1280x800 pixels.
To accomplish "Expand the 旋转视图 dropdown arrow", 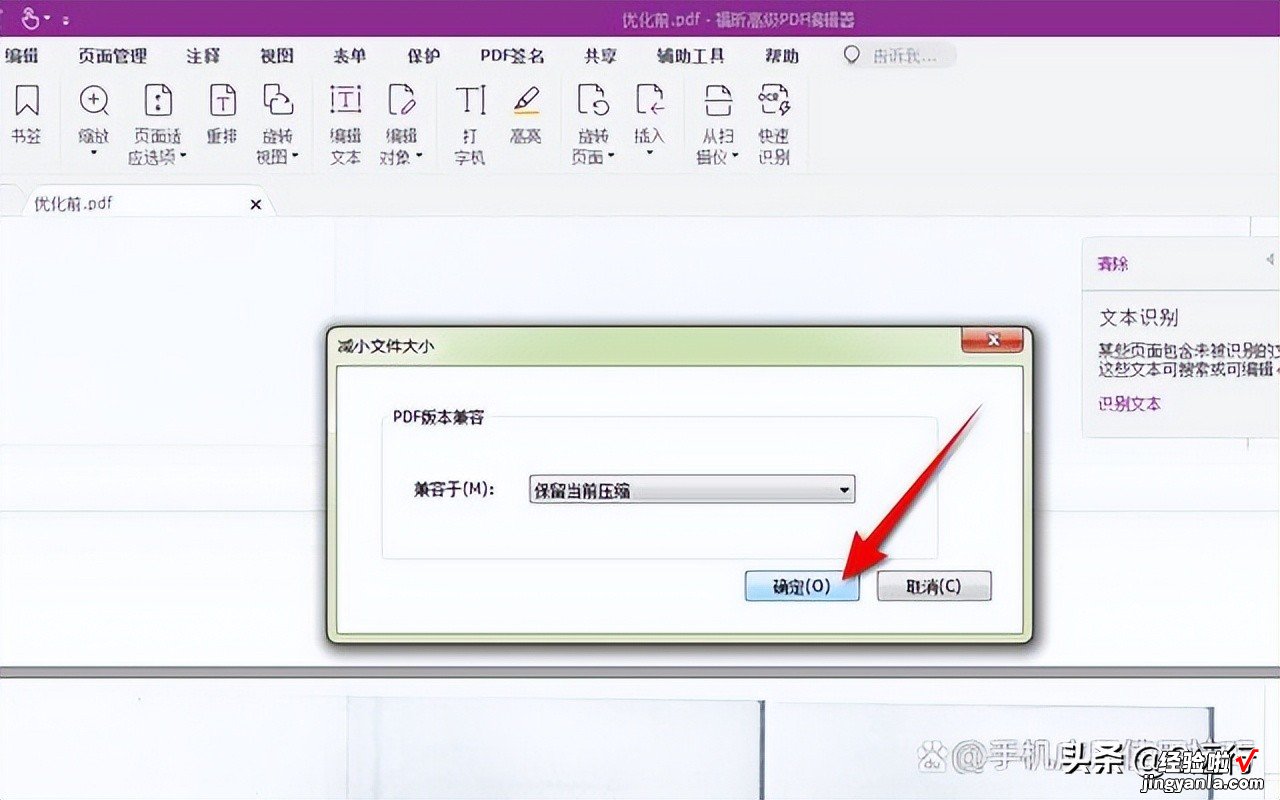I will [x=295, y=156].
